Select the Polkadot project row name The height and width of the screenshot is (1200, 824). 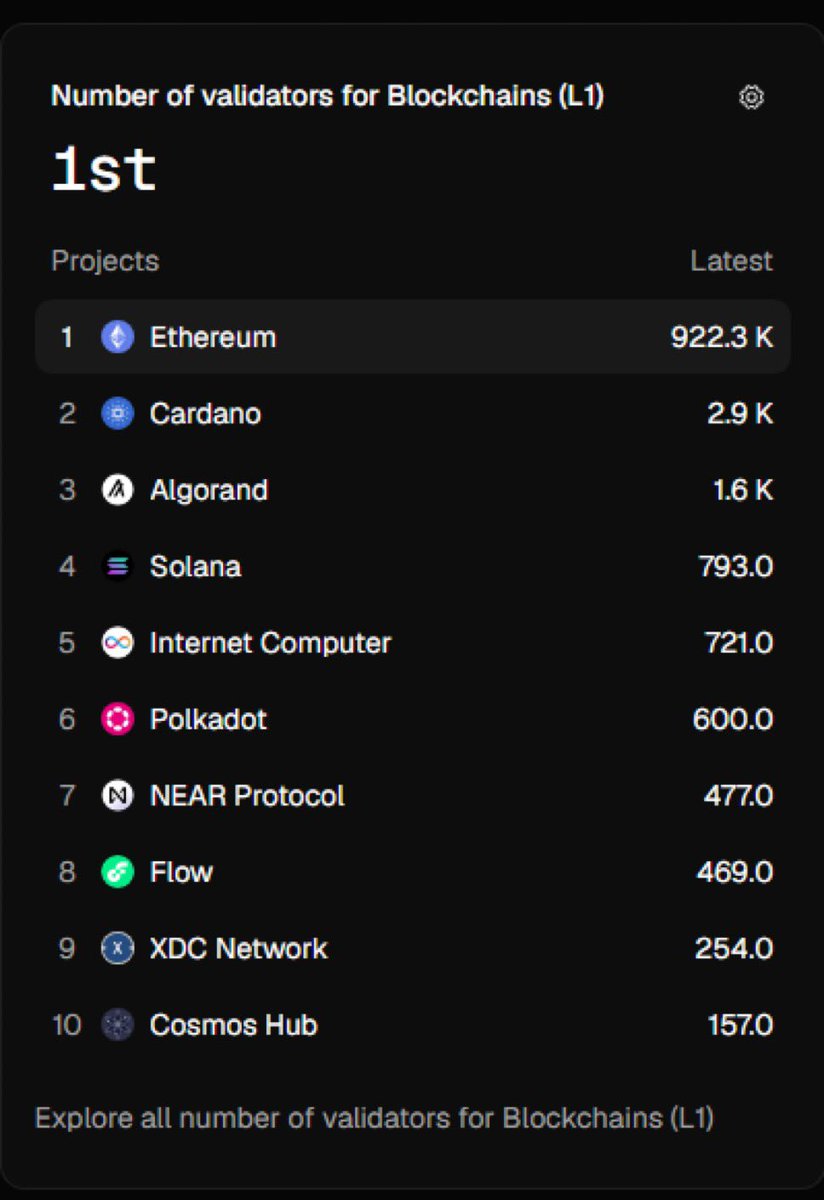[208, 719]
